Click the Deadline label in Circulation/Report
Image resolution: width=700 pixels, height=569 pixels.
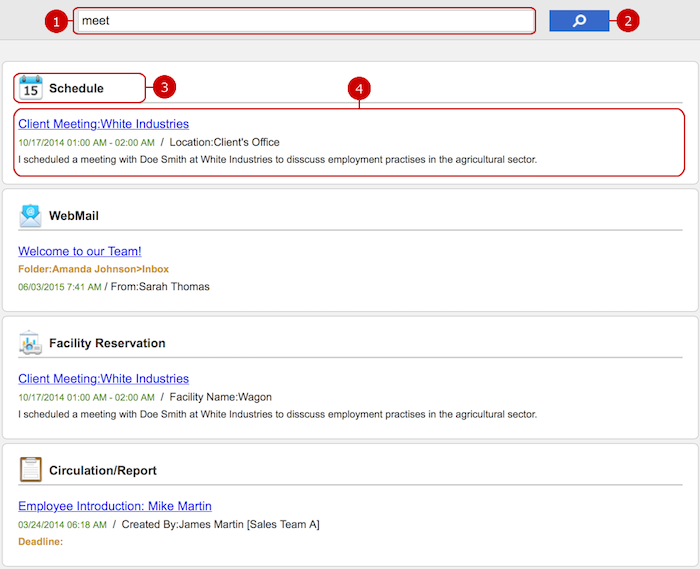41,542
